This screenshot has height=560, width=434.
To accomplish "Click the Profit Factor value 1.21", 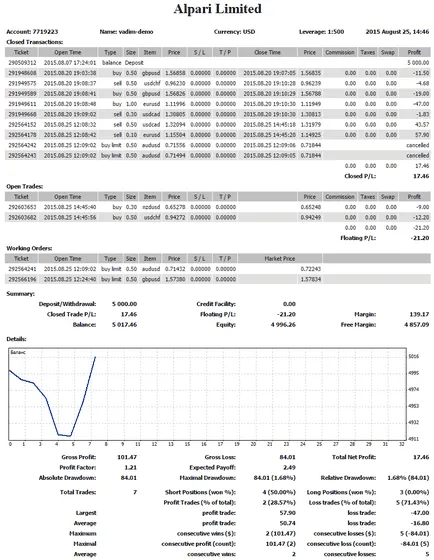I will point(131,468).
